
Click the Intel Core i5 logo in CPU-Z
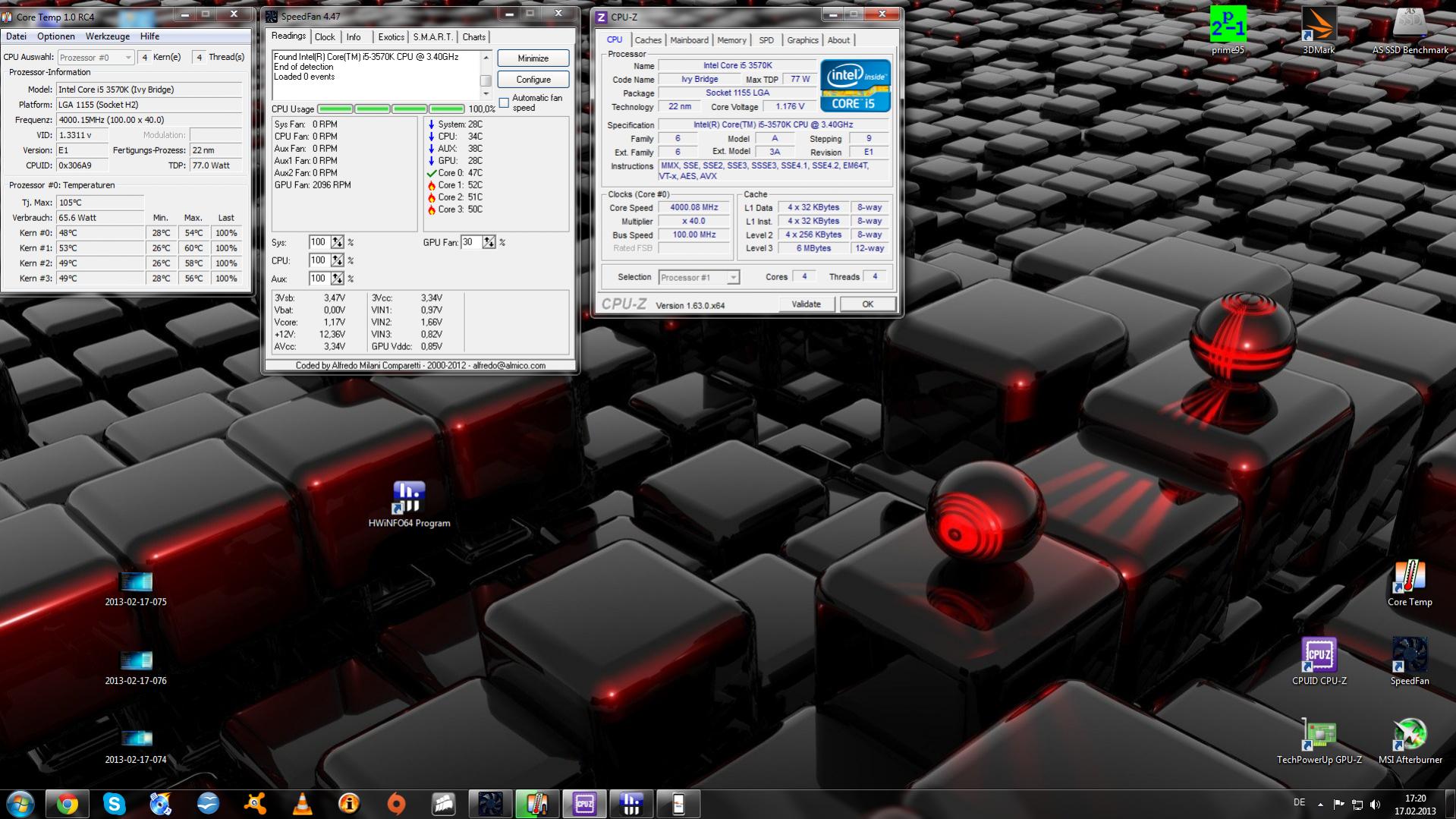click(855, 86)
